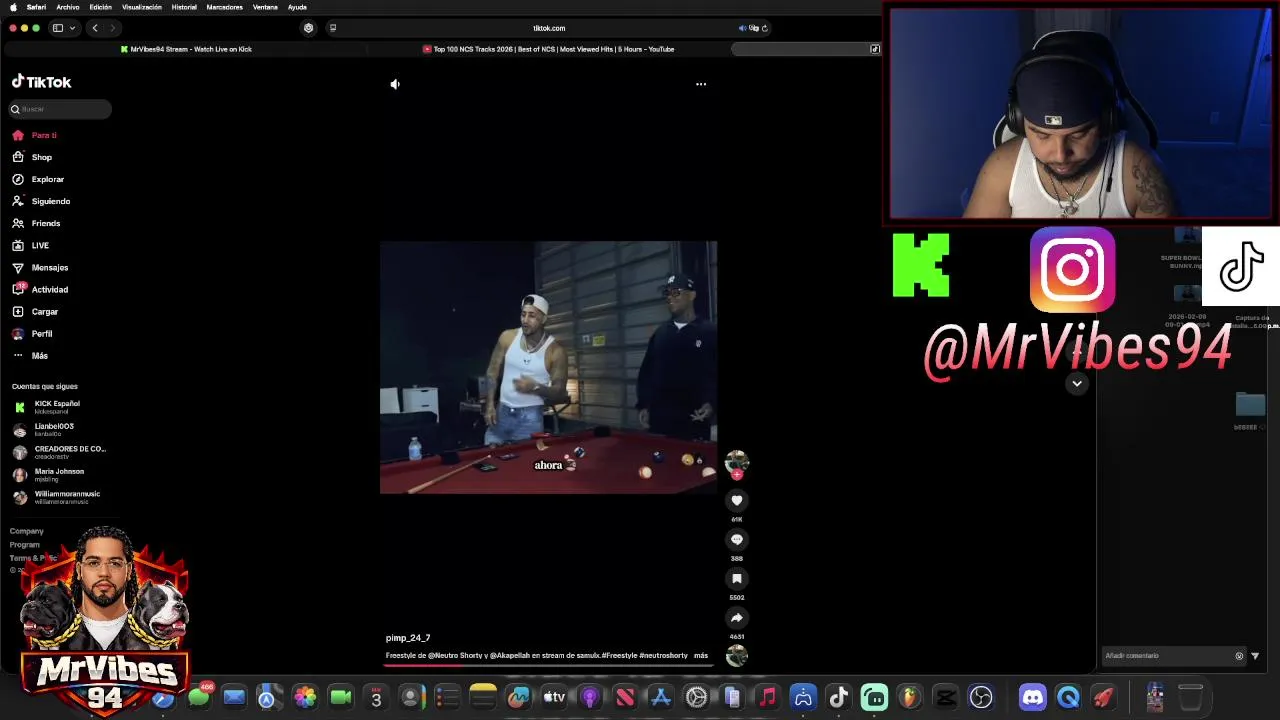Viewport: 1280px width, 720px height.
Task: Open the Music app in the dock
Action: click(x=767, y=697)
